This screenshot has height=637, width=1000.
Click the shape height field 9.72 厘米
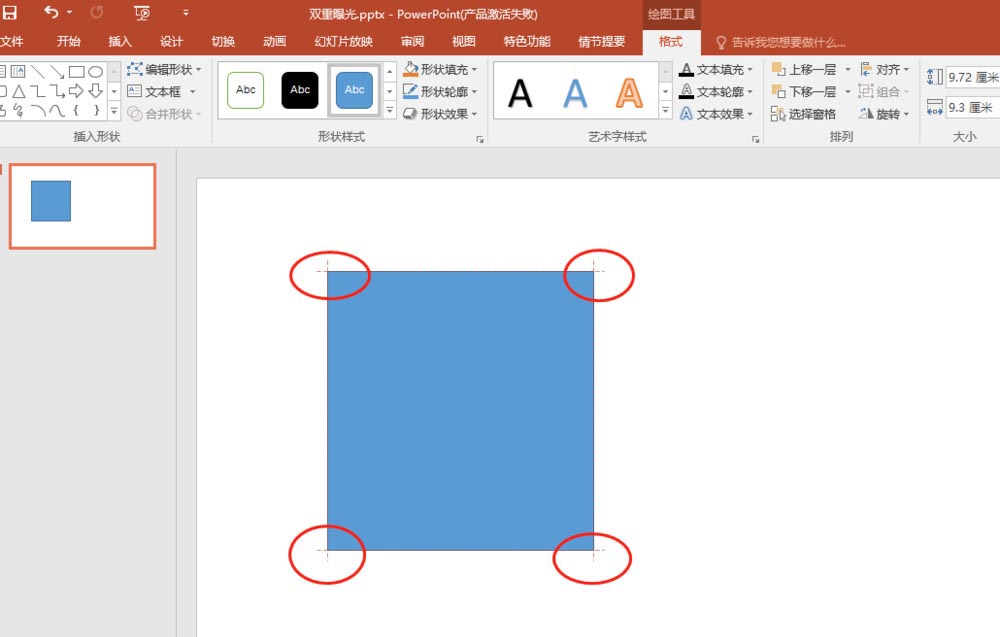click(x=973, y=77)
